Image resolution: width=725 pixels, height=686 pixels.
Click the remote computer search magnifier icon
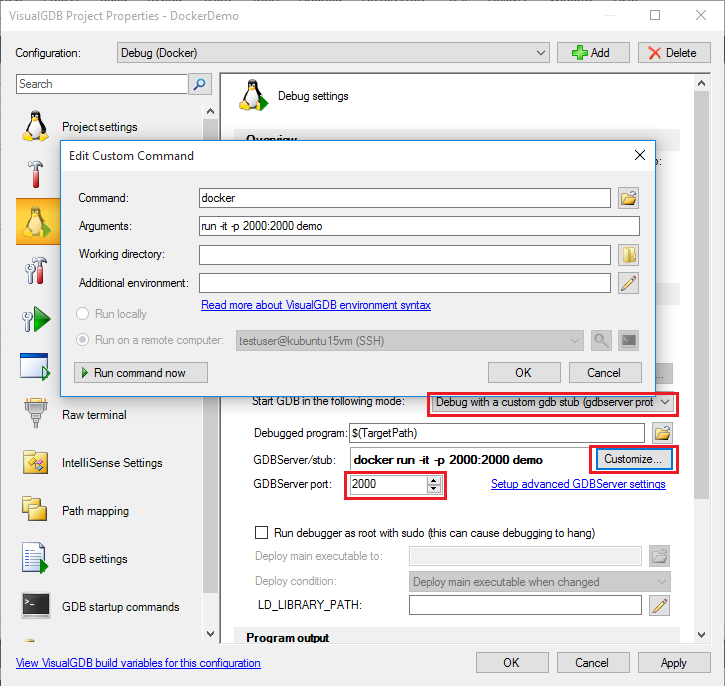(601, 341)
